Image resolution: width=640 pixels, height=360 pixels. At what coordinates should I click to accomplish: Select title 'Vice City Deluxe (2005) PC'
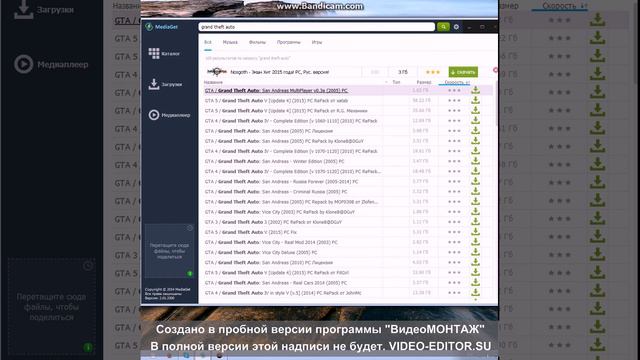[261, 253]
